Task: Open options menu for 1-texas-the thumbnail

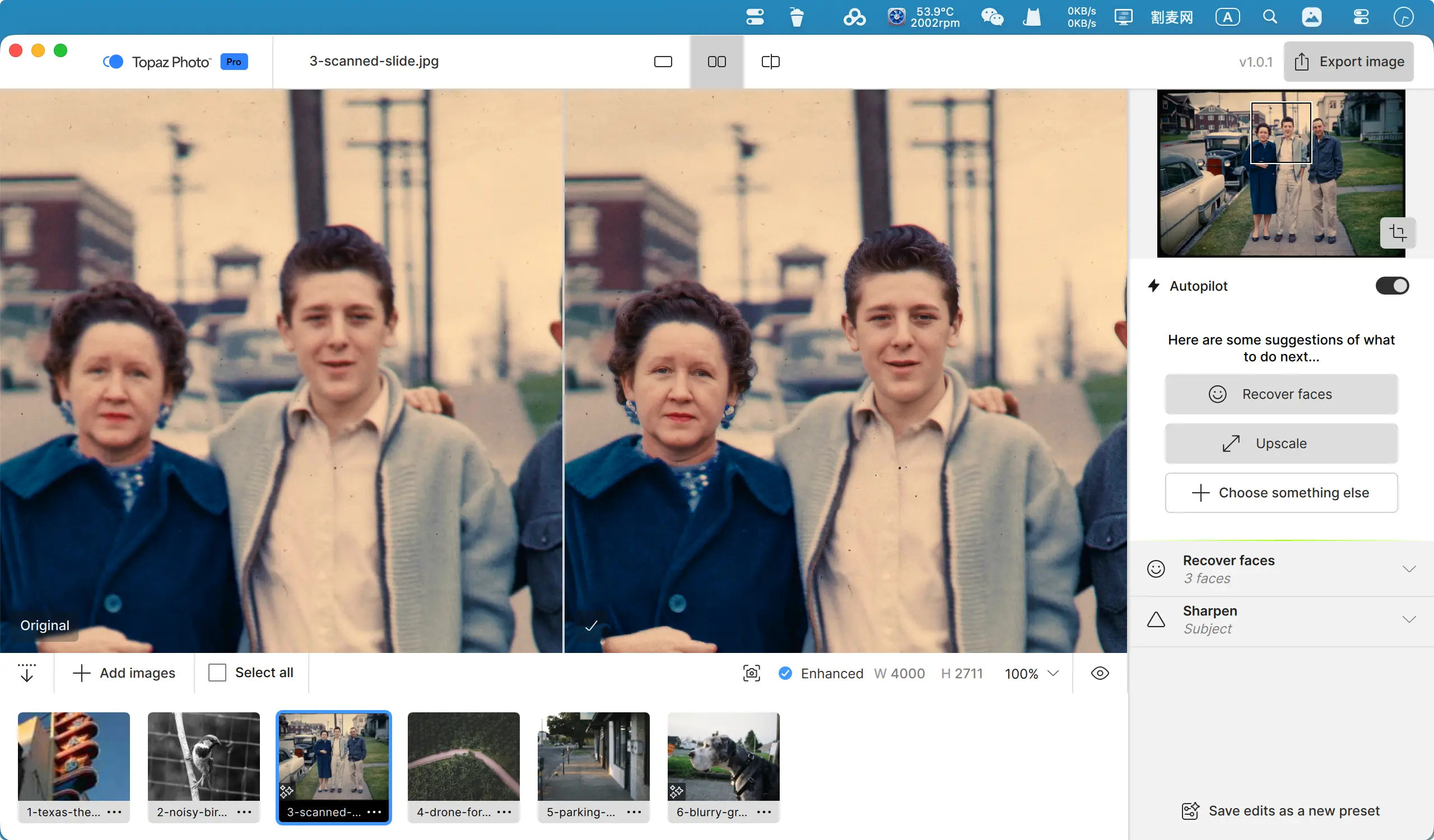Action: [114, 812]
